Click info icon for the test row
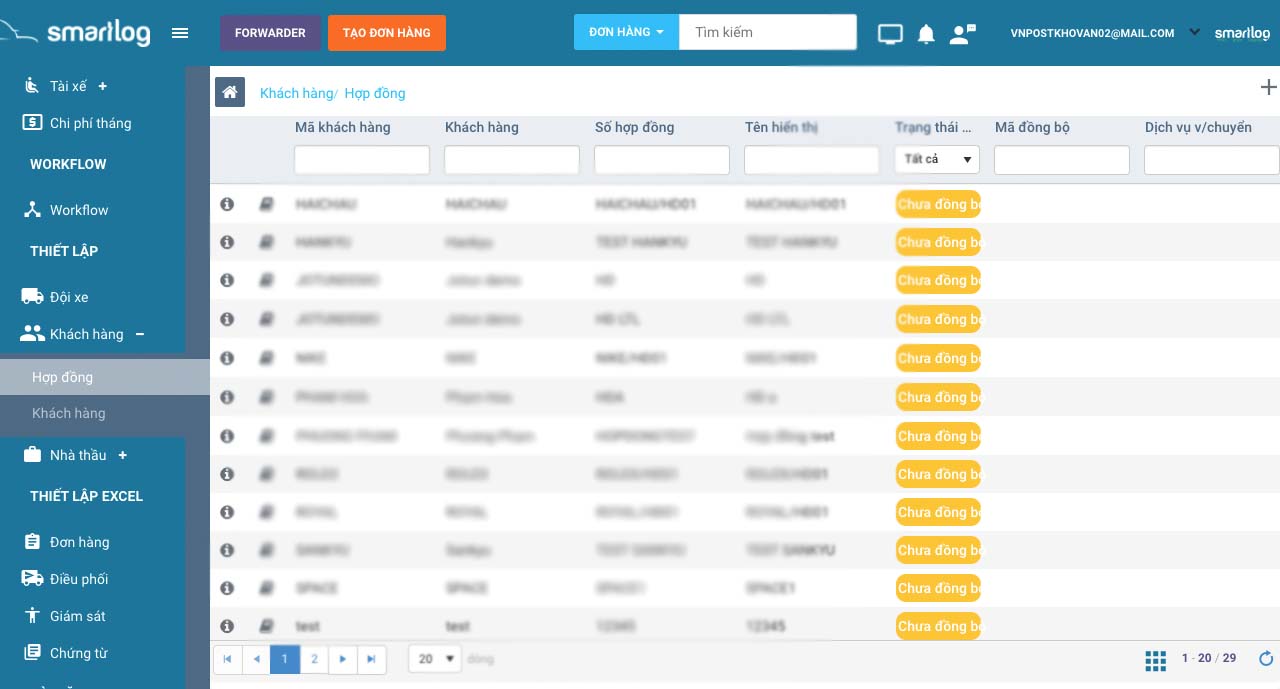This screenshot has width=1280, height=689. [x=227, y=626]
